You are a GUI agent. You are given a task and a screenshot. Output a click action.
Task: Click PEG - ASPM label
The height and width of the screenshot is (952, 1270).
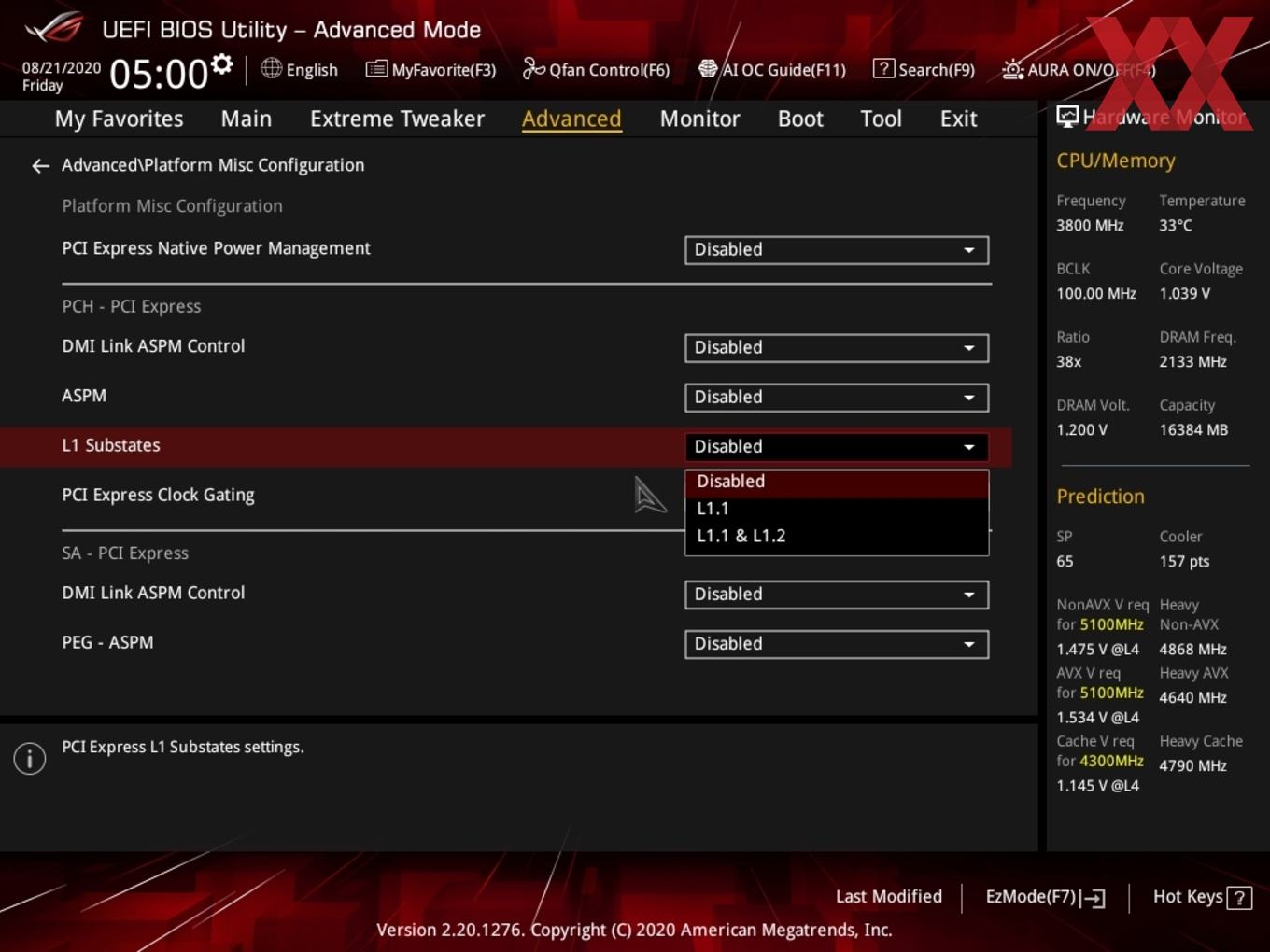[x=107, y=643]
